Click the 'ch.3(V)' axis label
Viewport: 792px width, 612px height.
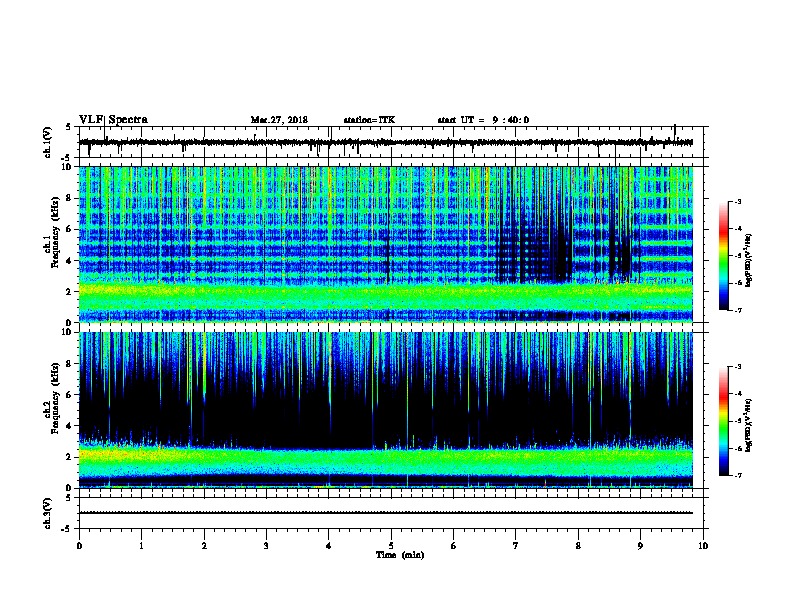click(x=48, y=513)
